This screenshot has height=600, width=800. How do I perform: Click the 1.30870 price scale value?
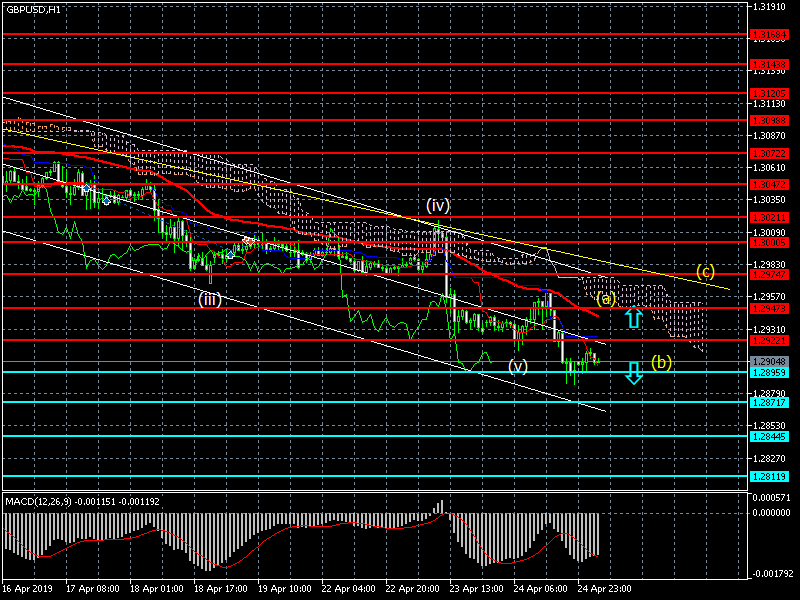tap(769, 136)
